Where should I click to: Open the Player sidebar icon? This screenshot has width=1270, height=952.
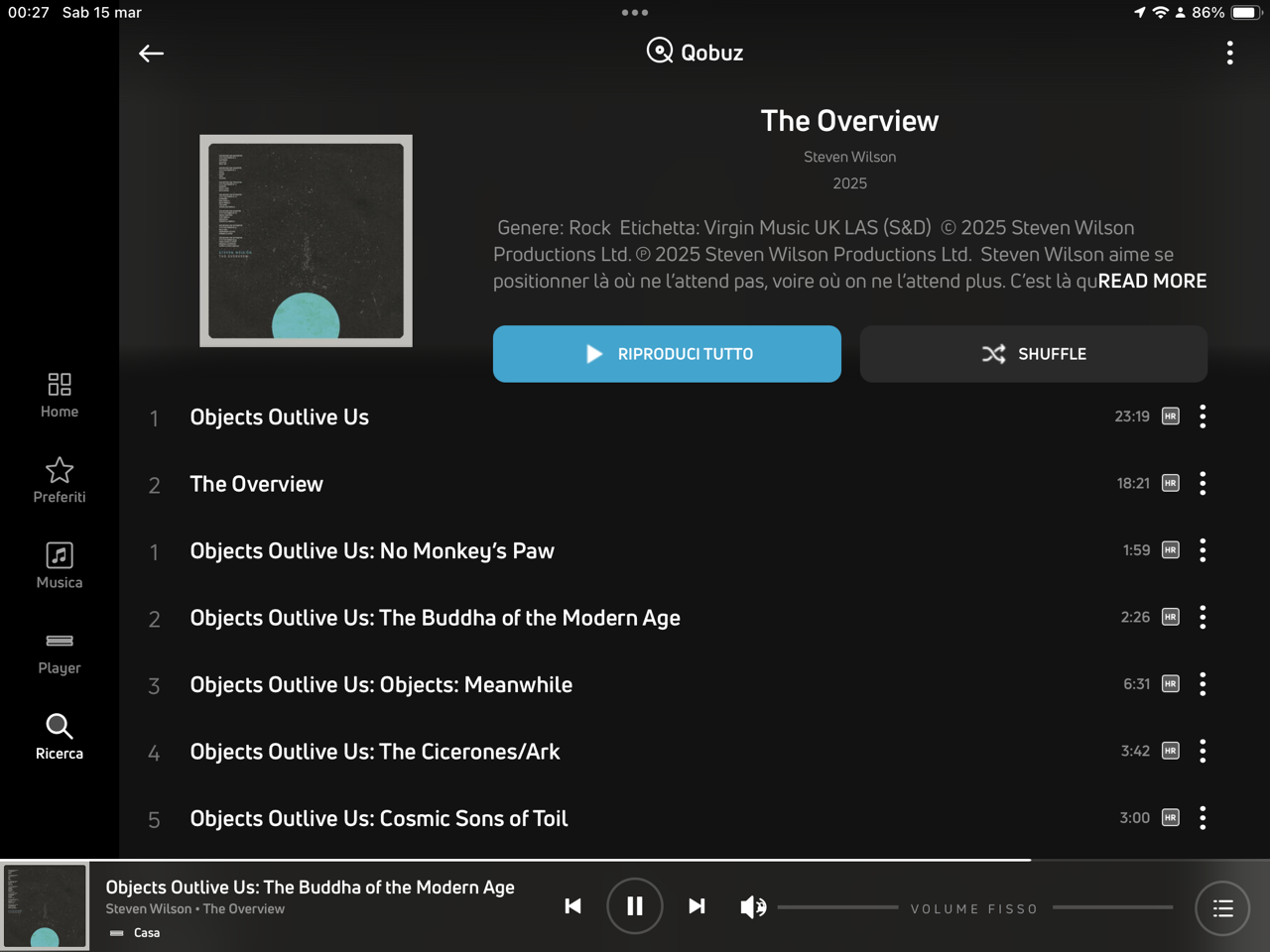click(60, 653)
